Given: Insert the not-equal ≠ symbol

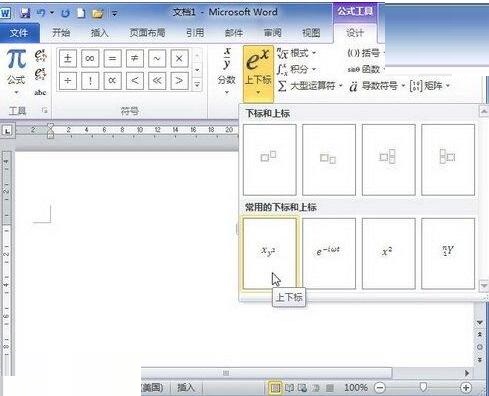Looking at the screenshot, I should coord(135,59).
